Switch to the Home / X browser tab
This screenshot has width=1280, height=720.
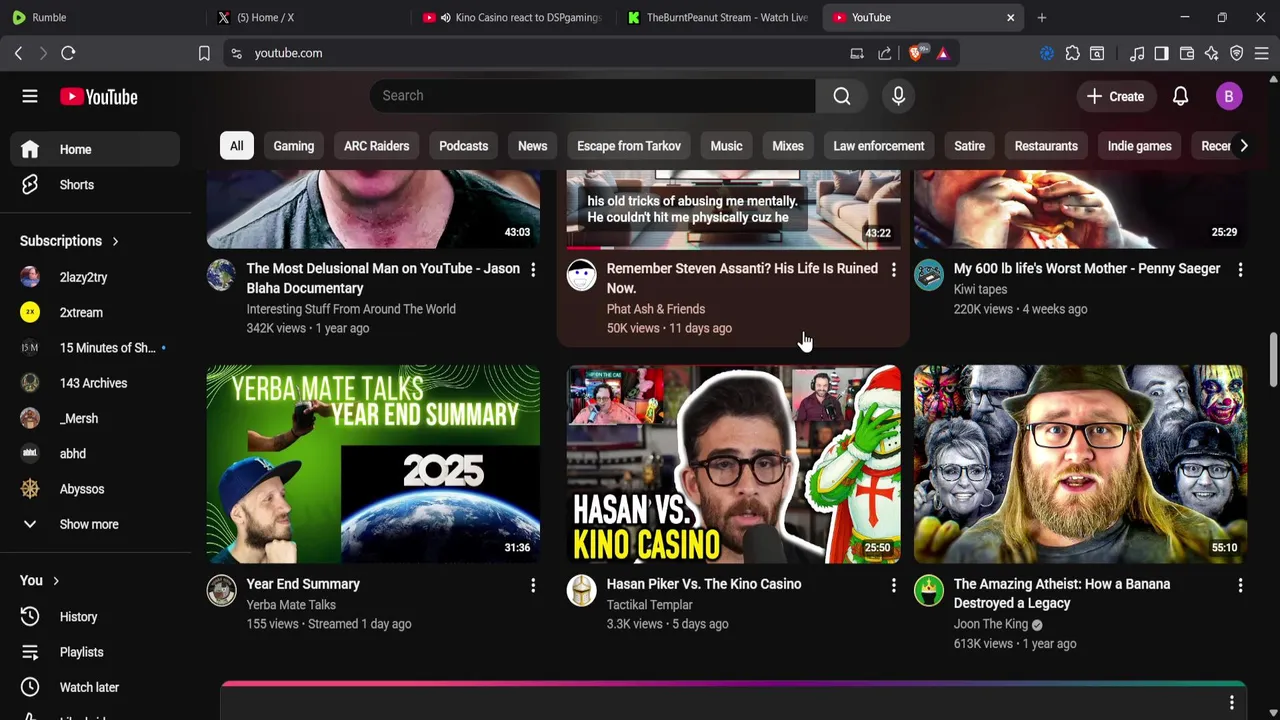(x=310, y=17)
